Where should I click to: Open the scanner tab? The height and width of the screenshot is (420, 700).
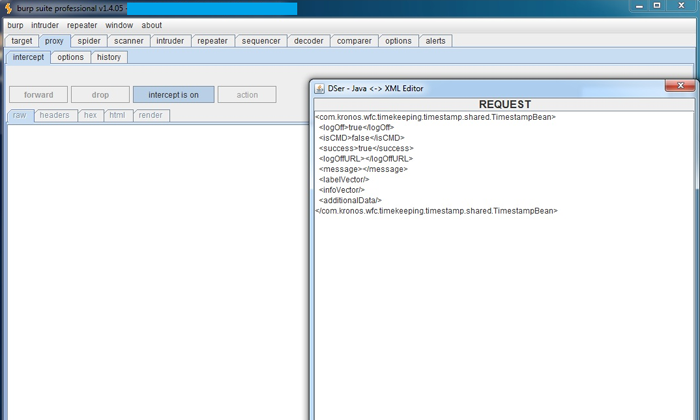[x=129, y=41]
